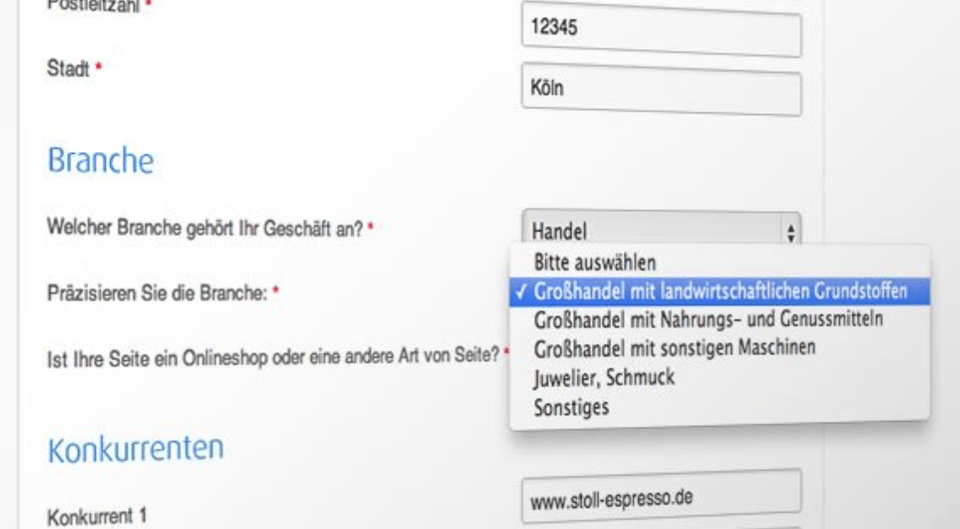
Task: Select 'Großhandel mit Nahrungs- und Genussmitteln'
Action: click(x=708, y=320)
